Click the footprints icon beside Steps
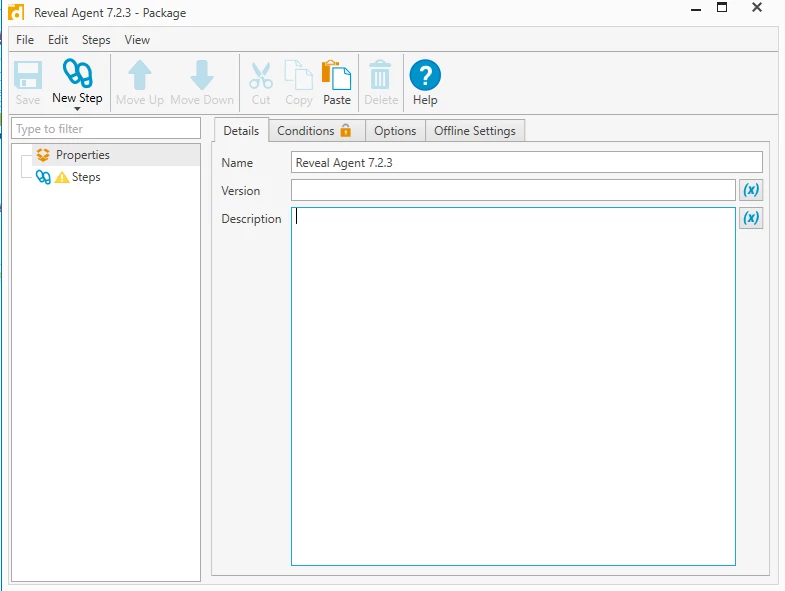The width and height of the screenshot is (785, 591). [x=43, y=177]
